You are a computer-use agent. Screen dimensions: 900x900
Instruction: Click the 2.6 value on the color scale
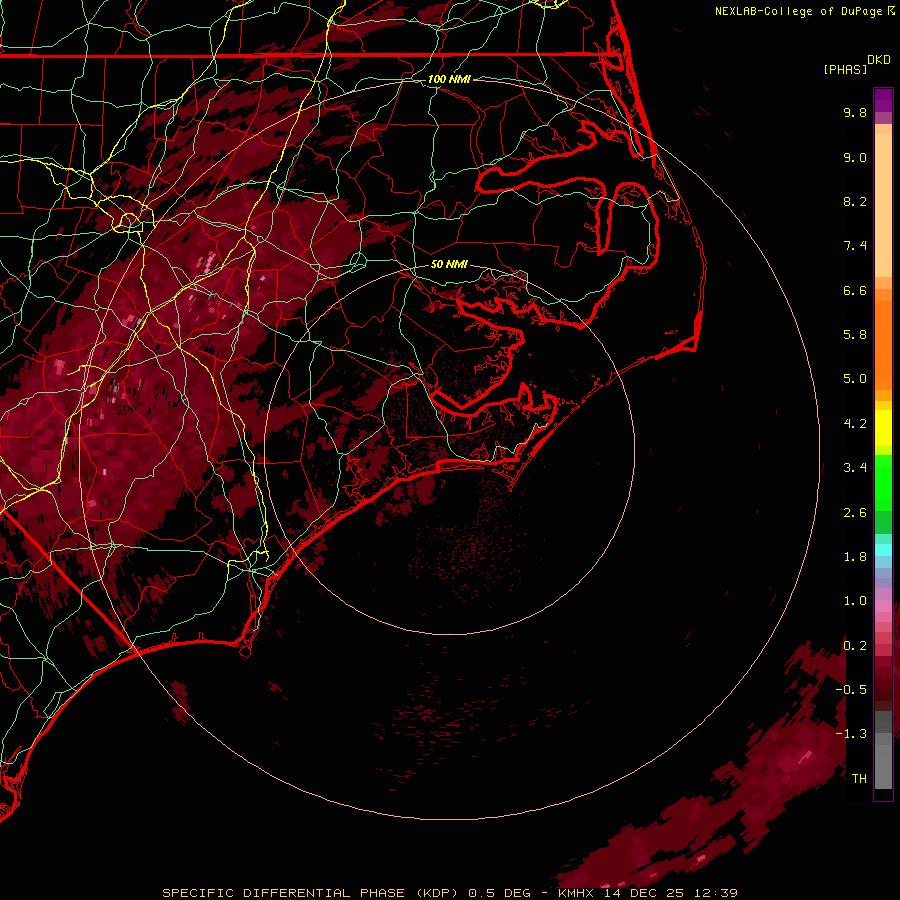click(x=855, y=513)
